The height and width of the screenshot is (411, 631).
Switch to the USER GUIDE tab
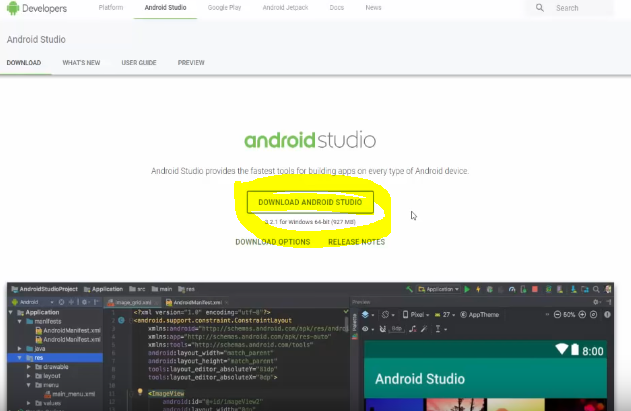pos(139,63)
